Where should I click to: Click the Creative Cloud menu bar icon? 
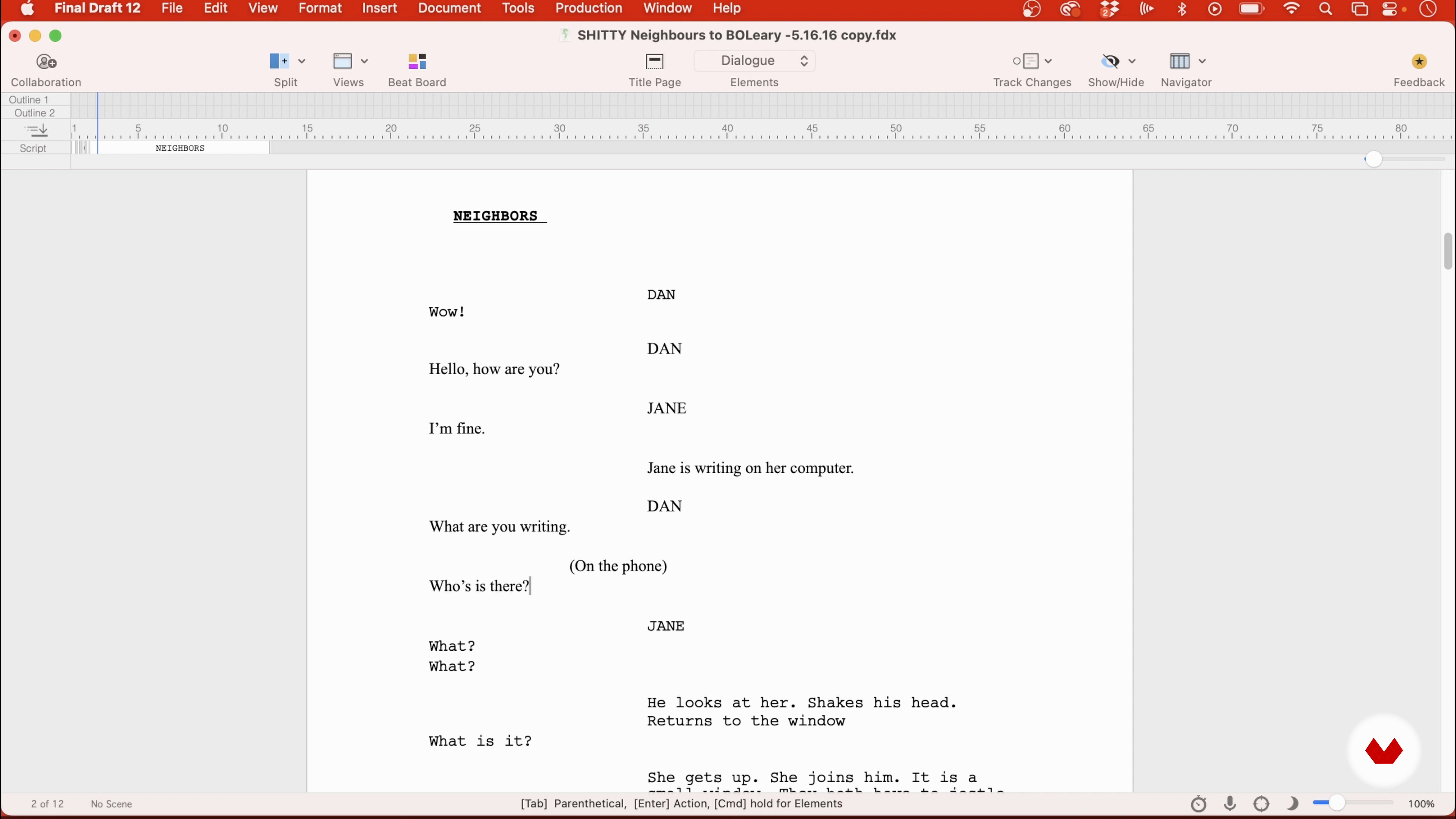[1070, 9]
